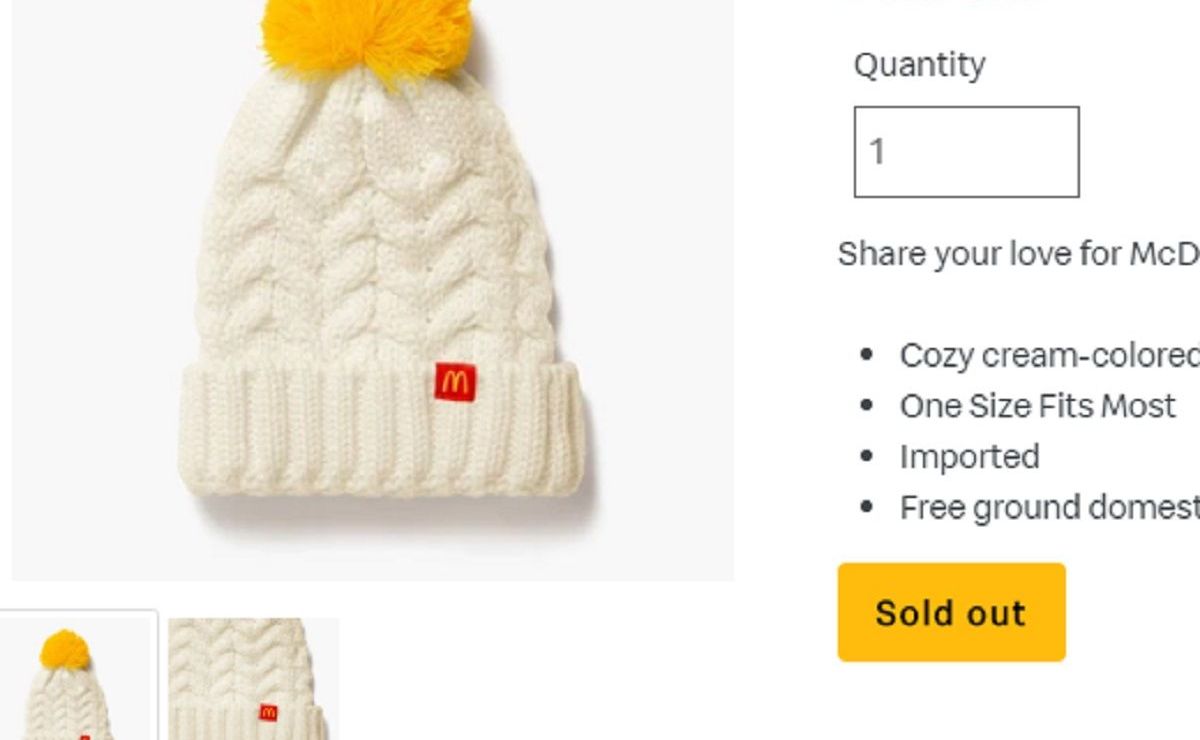Viewport: 1200px width, 740px height.
Task: Click the bullet dot before 'Cozy cream-colored'
Action: 867,355
